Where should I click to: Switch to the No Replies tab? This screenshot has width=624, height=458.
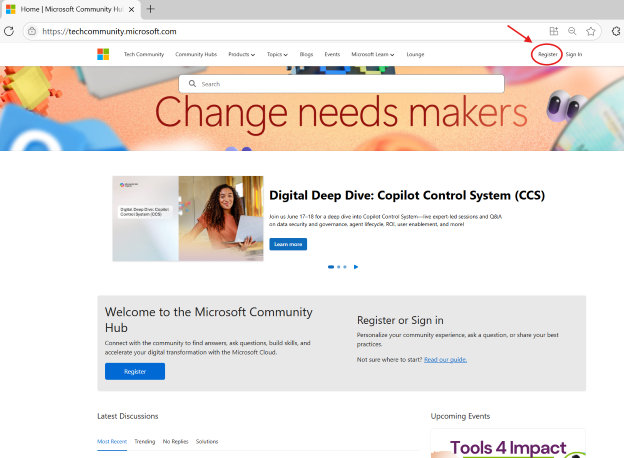pyautogui.click(x=175, y=441)
